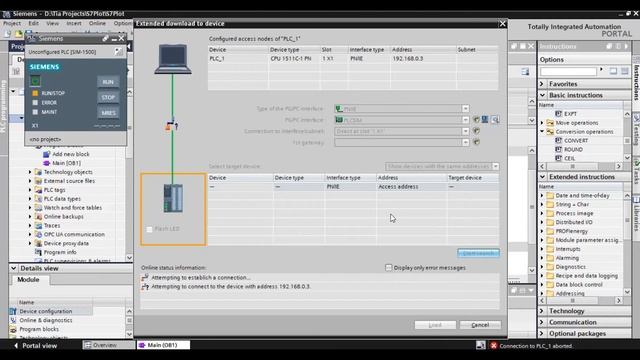
Task: Click the Start search button
Action: (478, 253)
